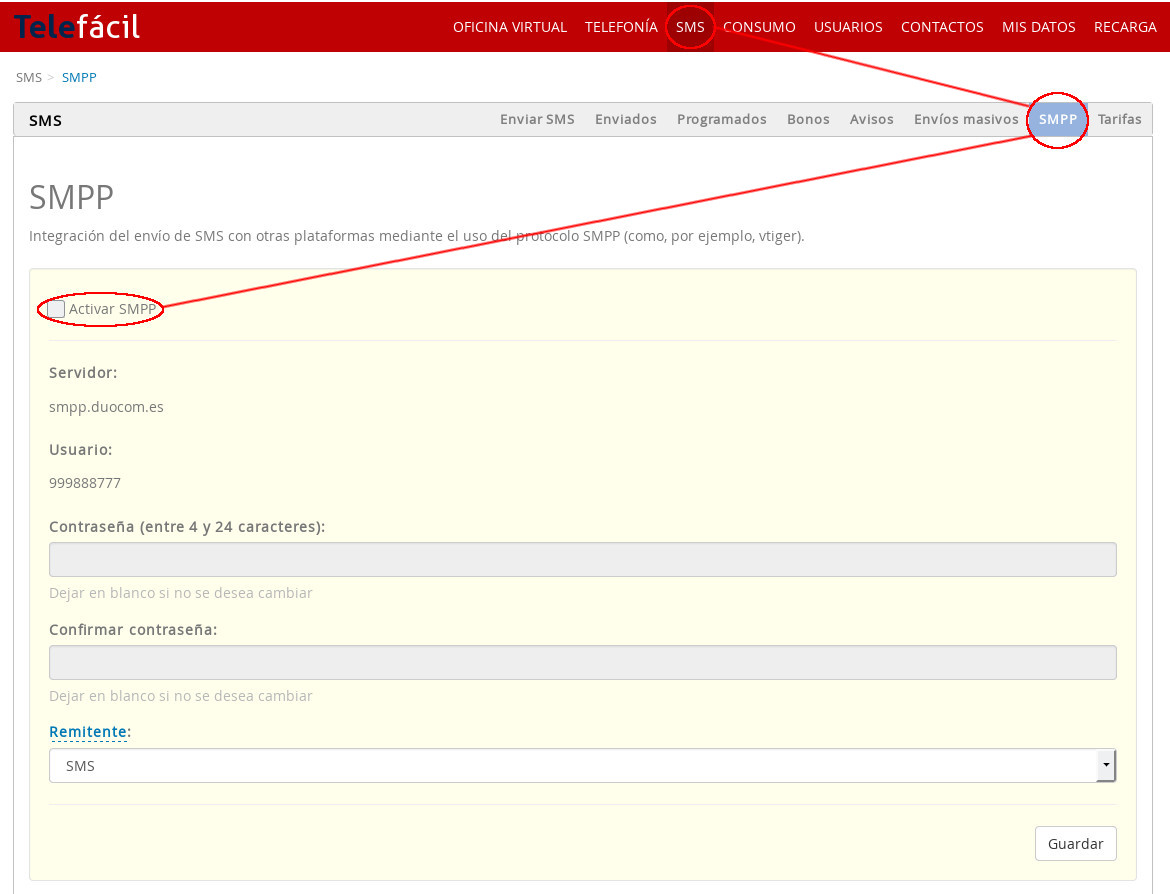Click the Telefácil logo

(77, 26)
